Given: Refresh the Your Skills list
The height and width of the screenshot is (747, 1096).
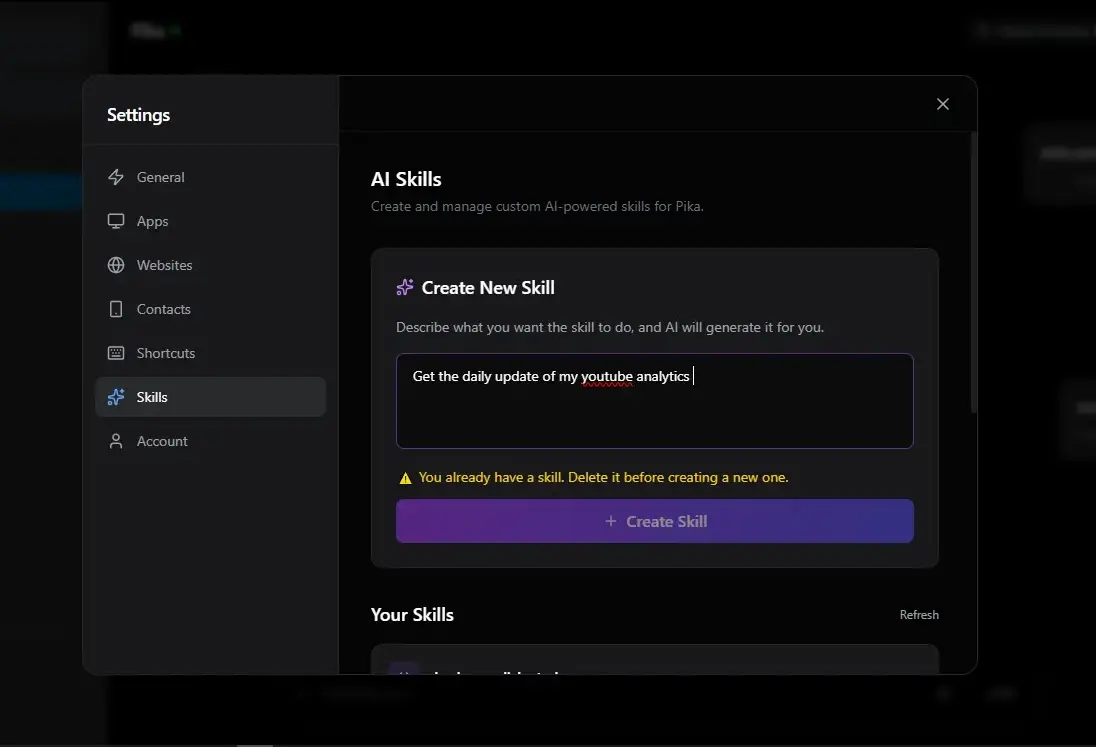Looking at the screenshot, I should [x=919, y=614].
